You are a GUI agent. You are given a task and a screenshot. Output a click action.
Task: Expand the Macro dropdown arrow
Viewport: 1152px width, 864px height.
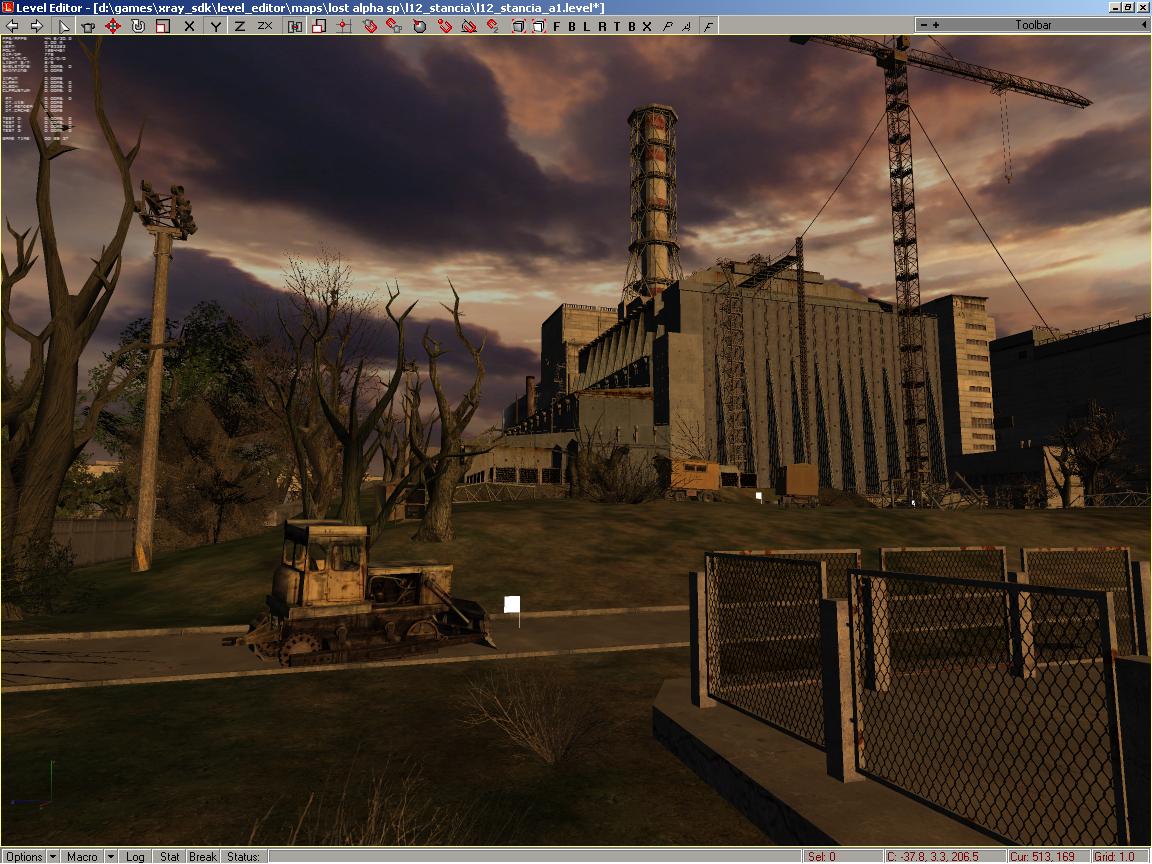110,856
